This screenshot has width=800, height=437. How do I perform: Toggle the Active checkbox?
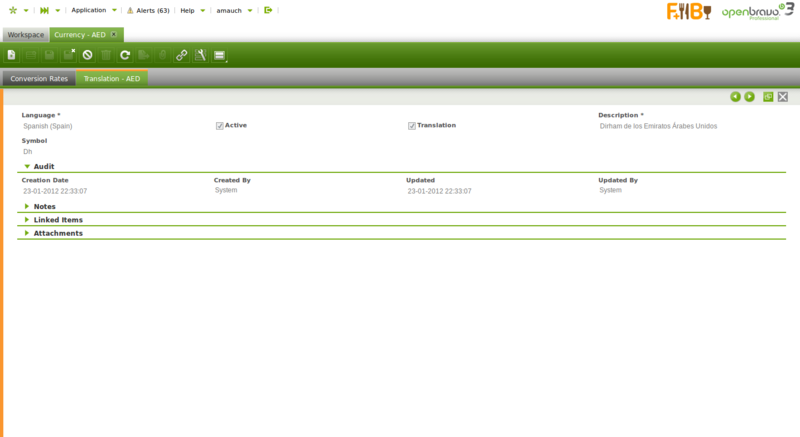pyautogui.click(x=220, y=126)
